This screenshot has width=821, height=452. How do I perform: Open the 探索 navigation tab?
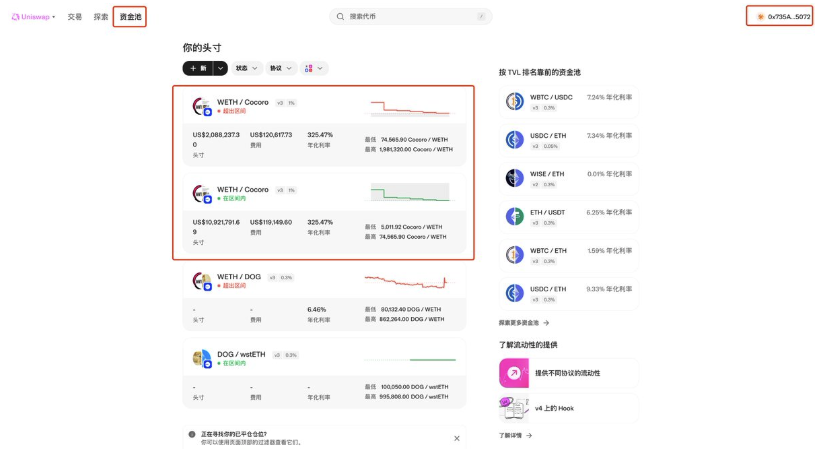pyautogui.click(x=101, y=17)
